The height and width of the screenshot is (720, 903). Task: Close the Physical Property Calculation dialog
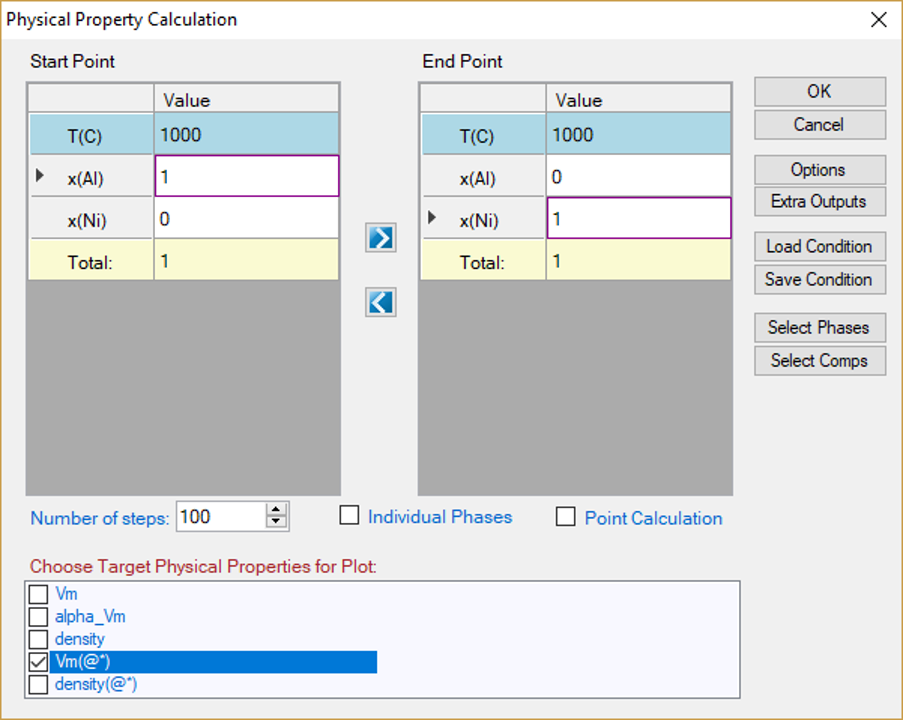click(878, 20)
